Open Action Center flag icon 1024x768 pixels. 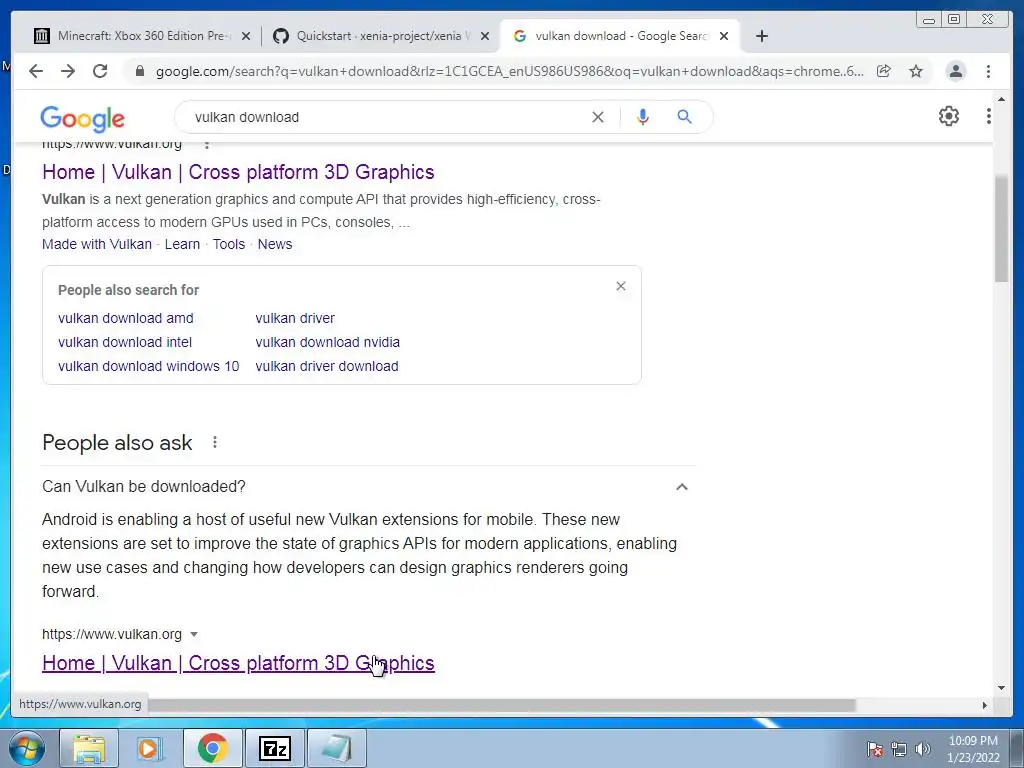[875, 749]
